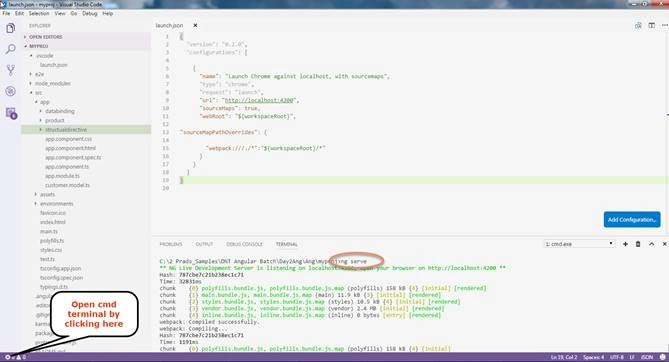The height and width of the screenshot is (362, 669).
Task: Kill terminal using the trash icon
Action: pos(638,244)
